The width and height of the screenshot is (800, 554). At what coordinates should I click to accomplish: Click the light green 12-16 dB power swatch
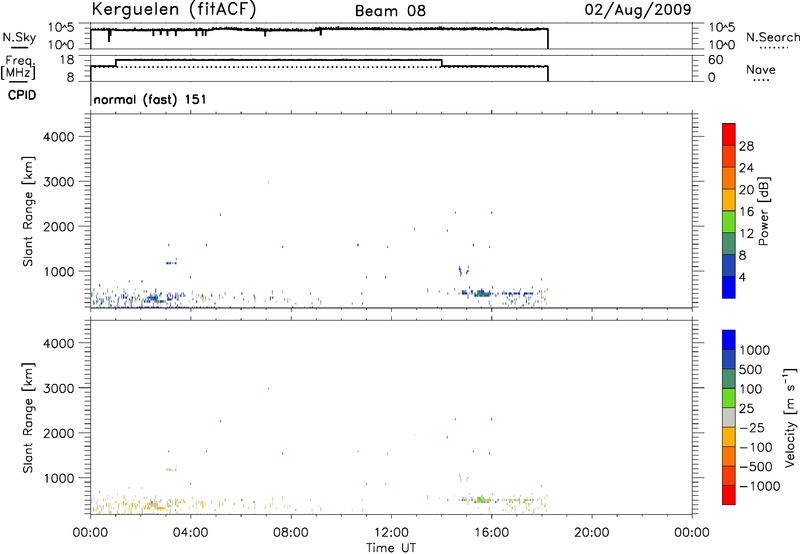click(x=729, y=221)
